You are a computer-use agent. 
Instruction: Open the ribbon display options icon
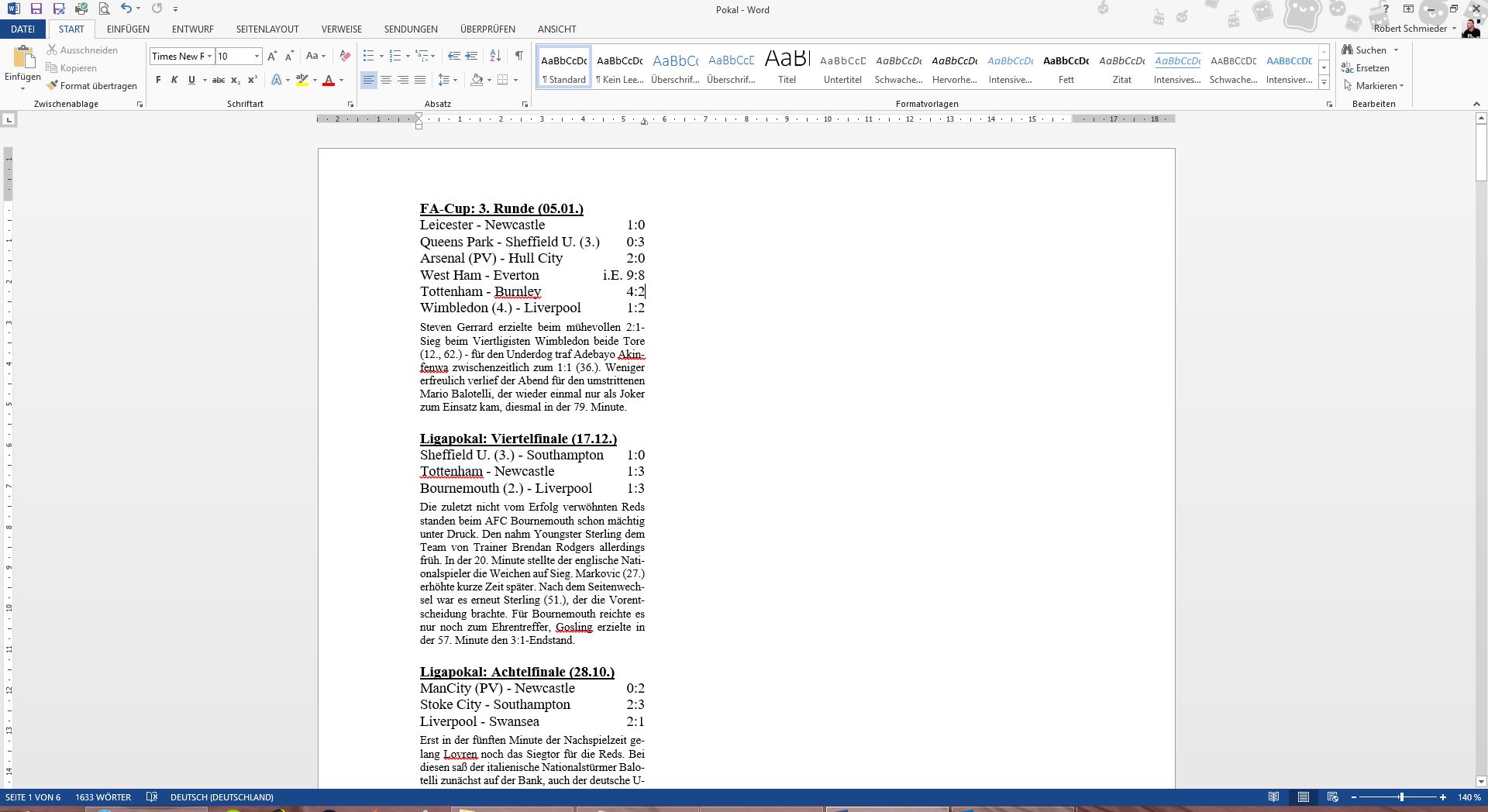pyautogui.click(x=1408, y=9)
